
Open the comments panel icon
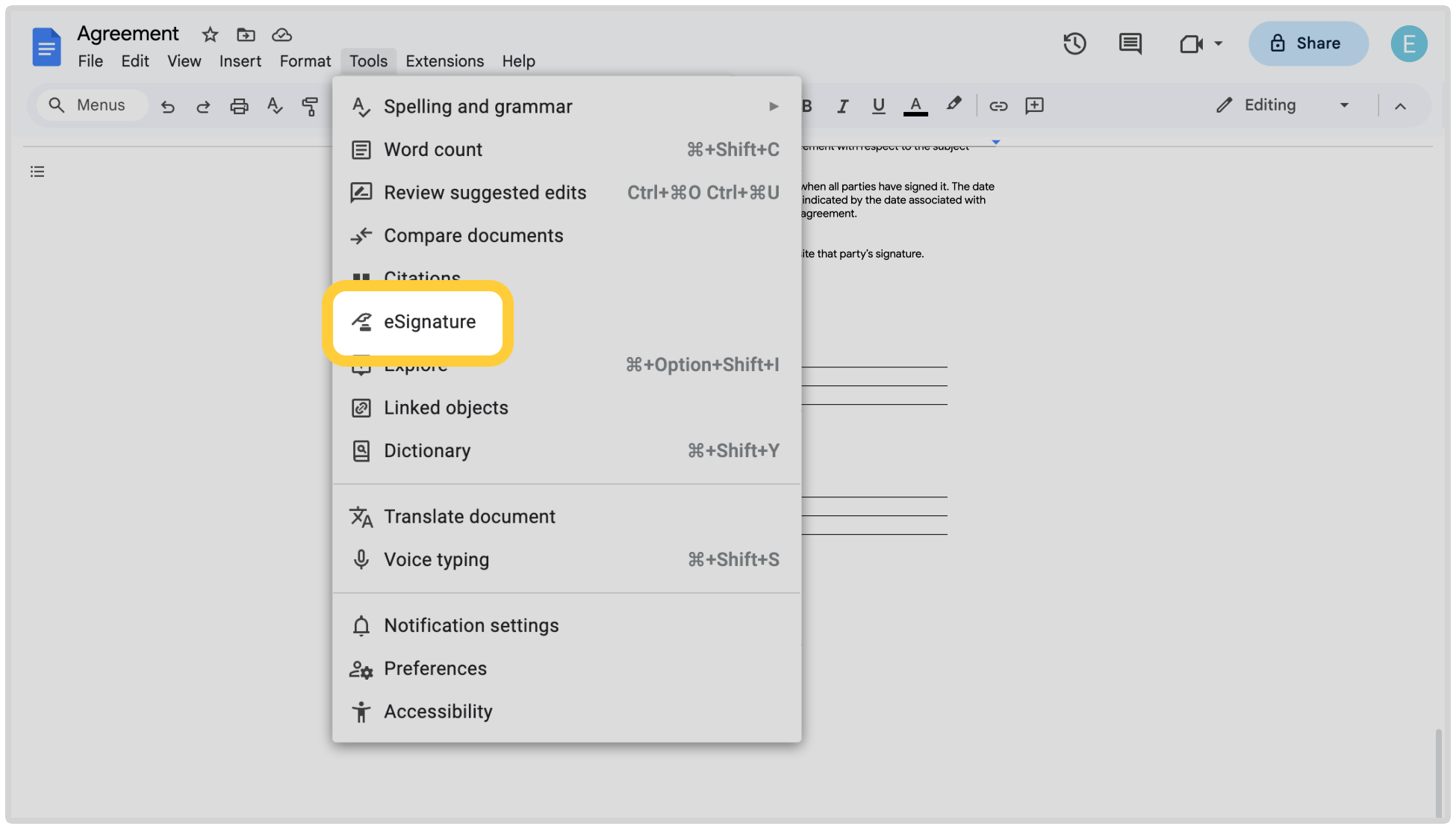point(1130,43)
